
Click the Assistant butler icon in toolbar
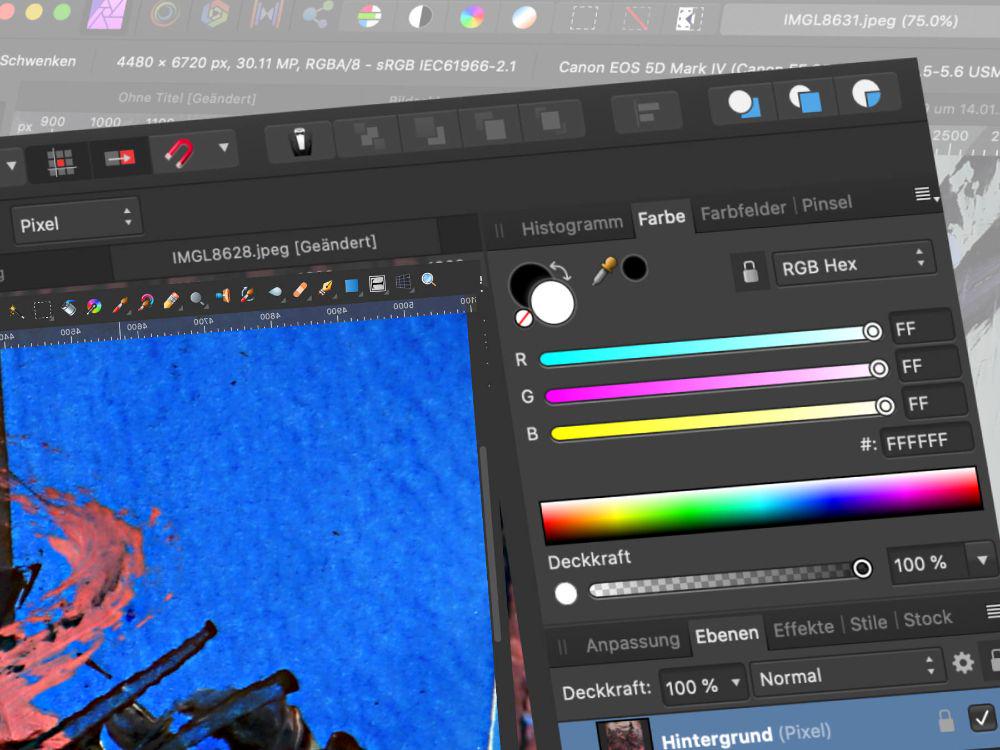301,142
